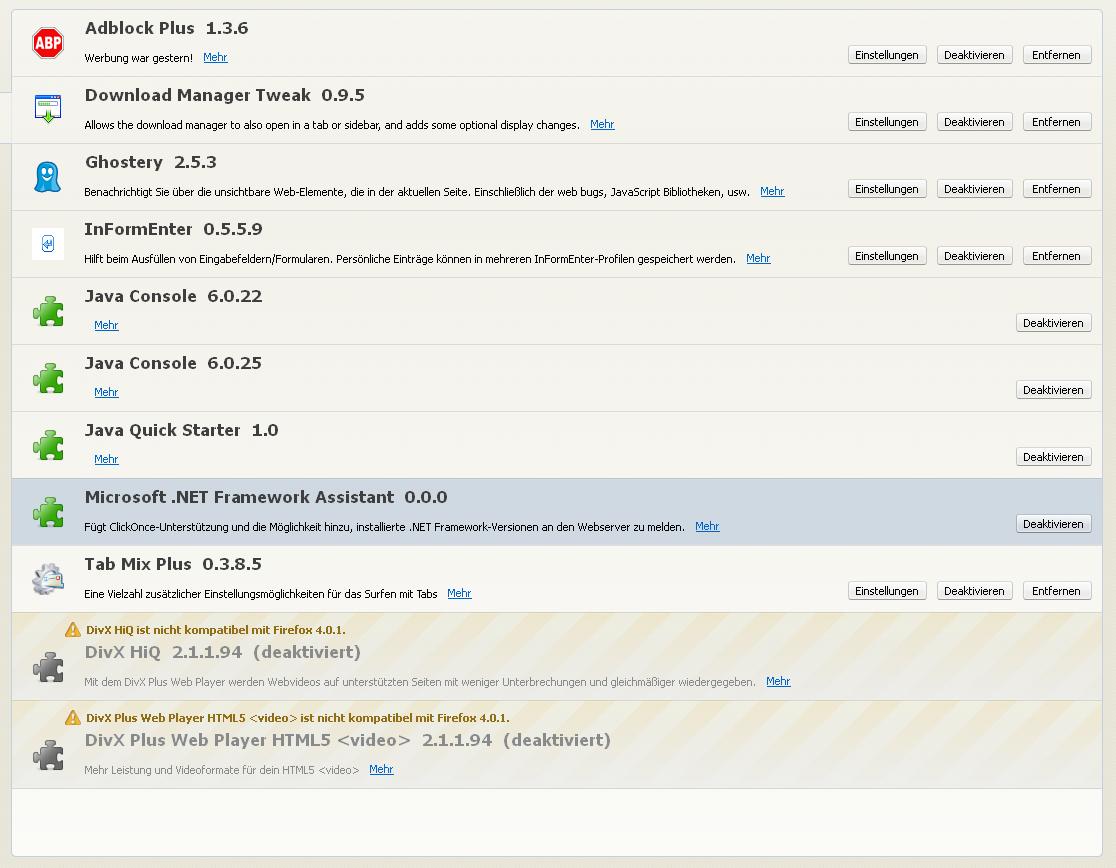Click the InFormEnter extension icon
1116x868 pixels.
tap(48, 243)
